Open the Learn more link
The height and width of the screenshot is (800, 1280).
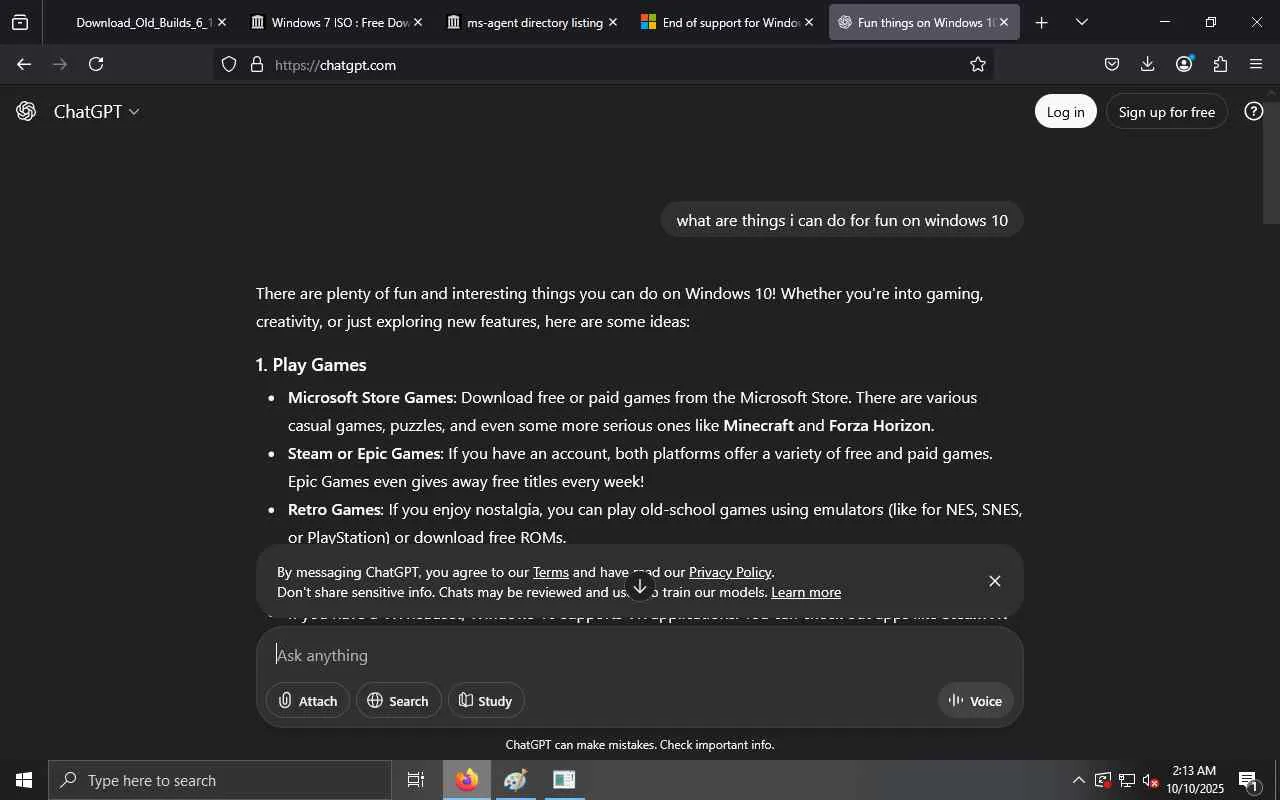pos(806,593)
